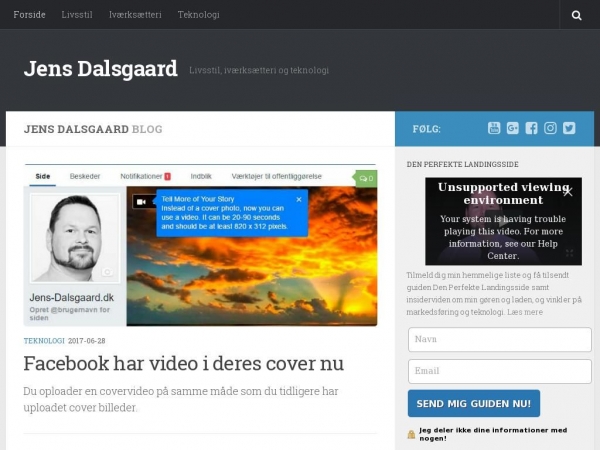Click the DEN PERFEKTE LANDINGSSIDE heading

(463, 165)
